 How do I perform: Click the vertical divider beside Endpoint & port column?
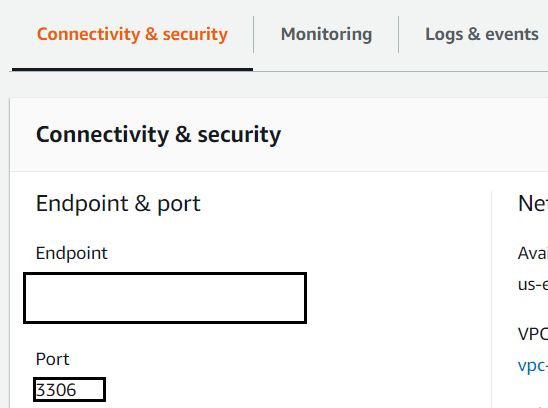491,299
